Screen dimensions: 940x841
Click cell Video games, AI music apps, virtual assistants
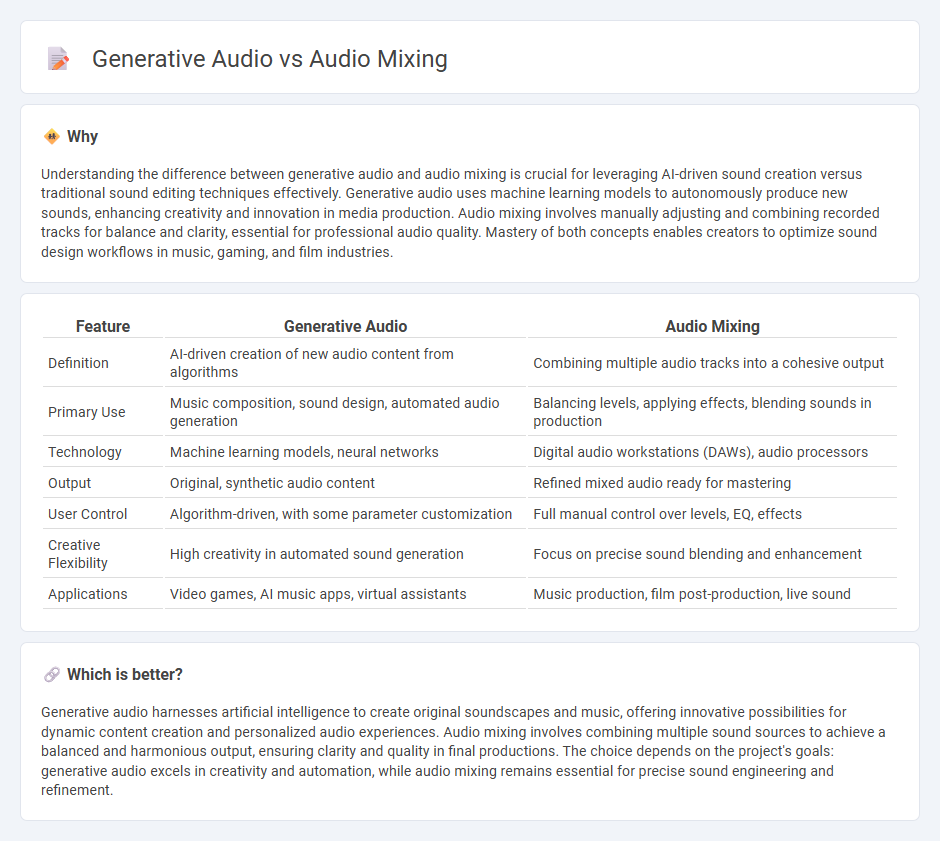point(345,594)
